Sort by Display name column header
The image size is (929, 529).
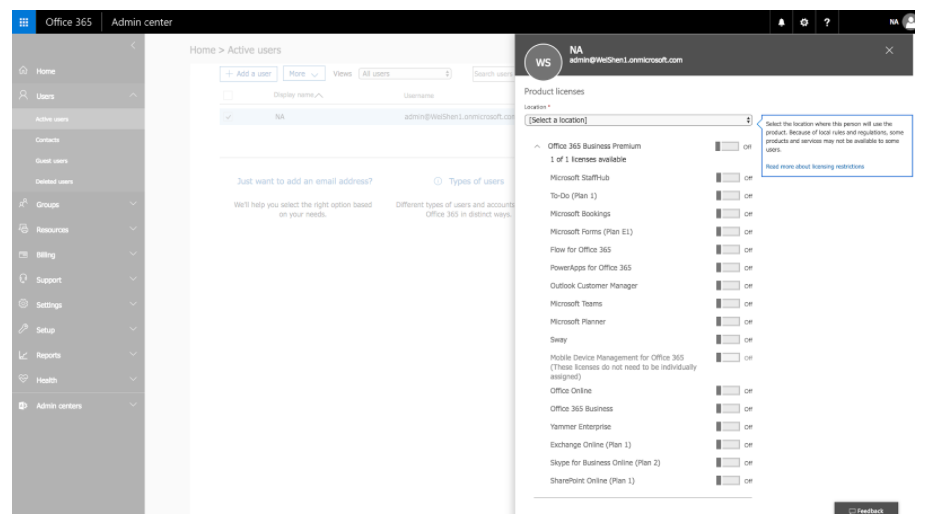pyautogui.click(x=297, y=95)
